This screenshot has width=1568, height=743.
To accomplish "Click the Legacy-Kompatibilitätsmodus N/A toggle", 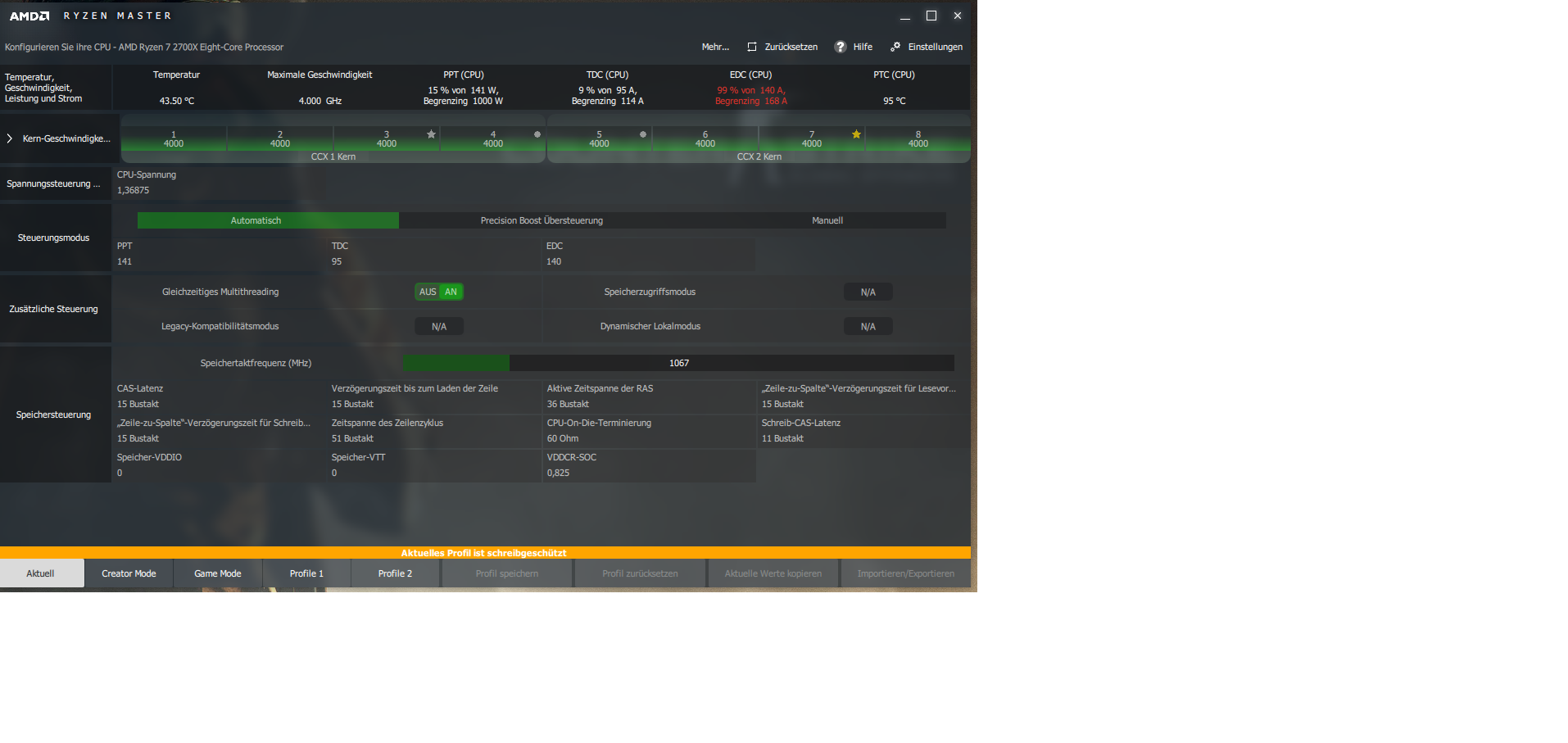I will point(439,326).
